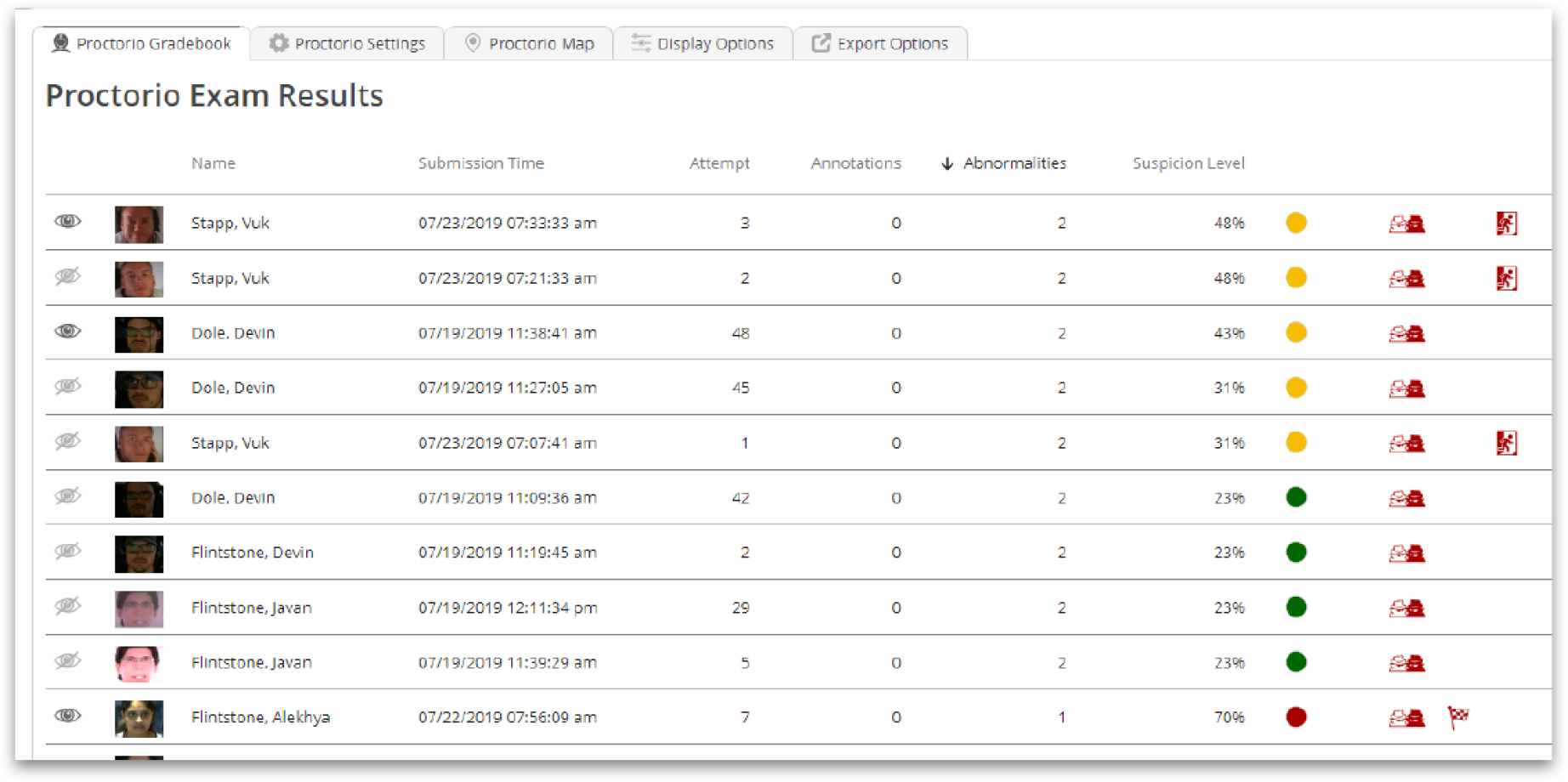Sort by the Name column header

(213, 163)
